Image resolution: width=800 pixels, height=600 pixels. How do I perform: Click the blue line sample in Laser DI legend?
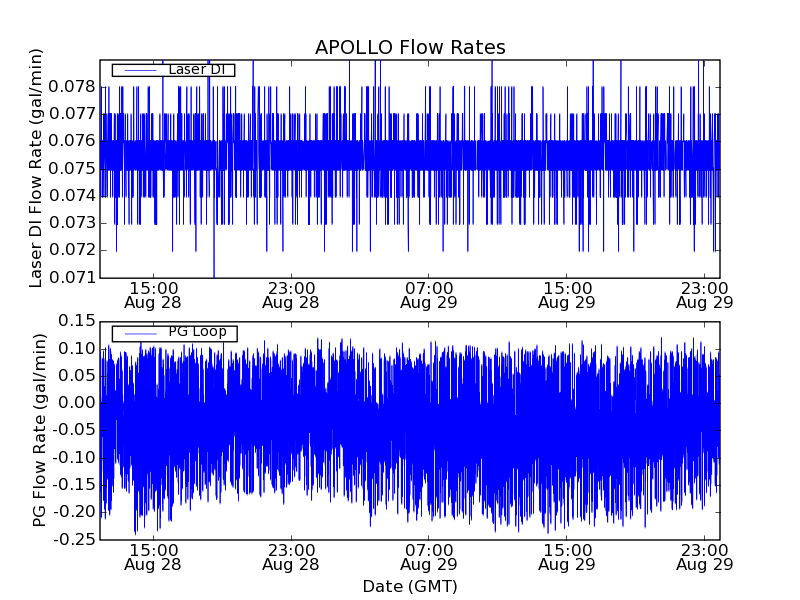tap(140, 70)
